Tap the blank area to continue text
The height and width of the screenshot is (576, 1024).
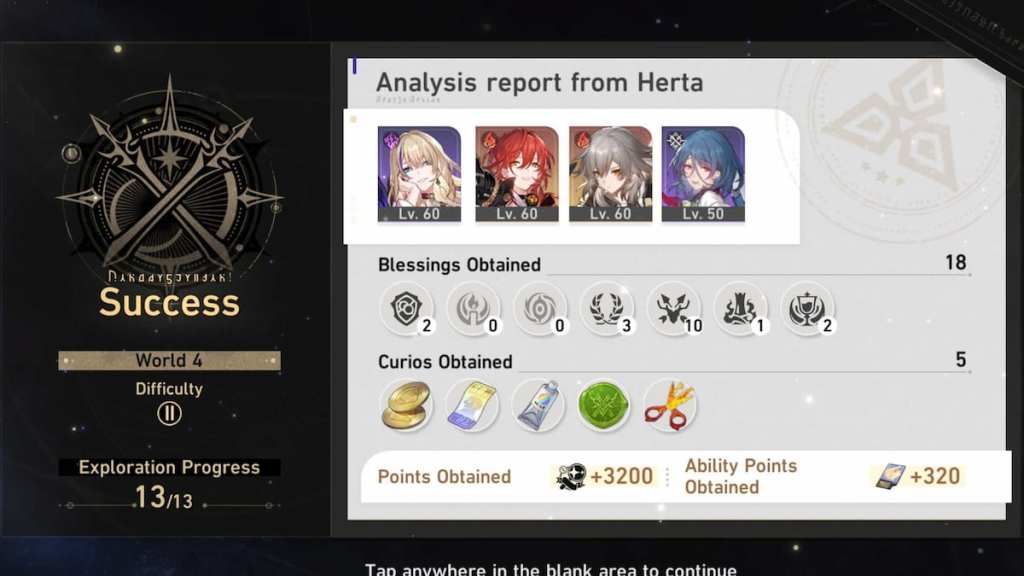tap(551, 569)
